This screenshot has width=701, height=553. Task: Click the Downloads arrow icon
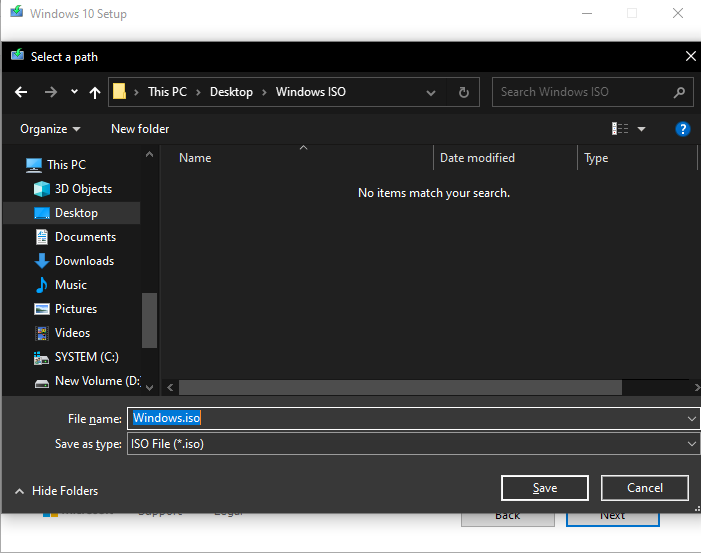[x=42, y=261]
